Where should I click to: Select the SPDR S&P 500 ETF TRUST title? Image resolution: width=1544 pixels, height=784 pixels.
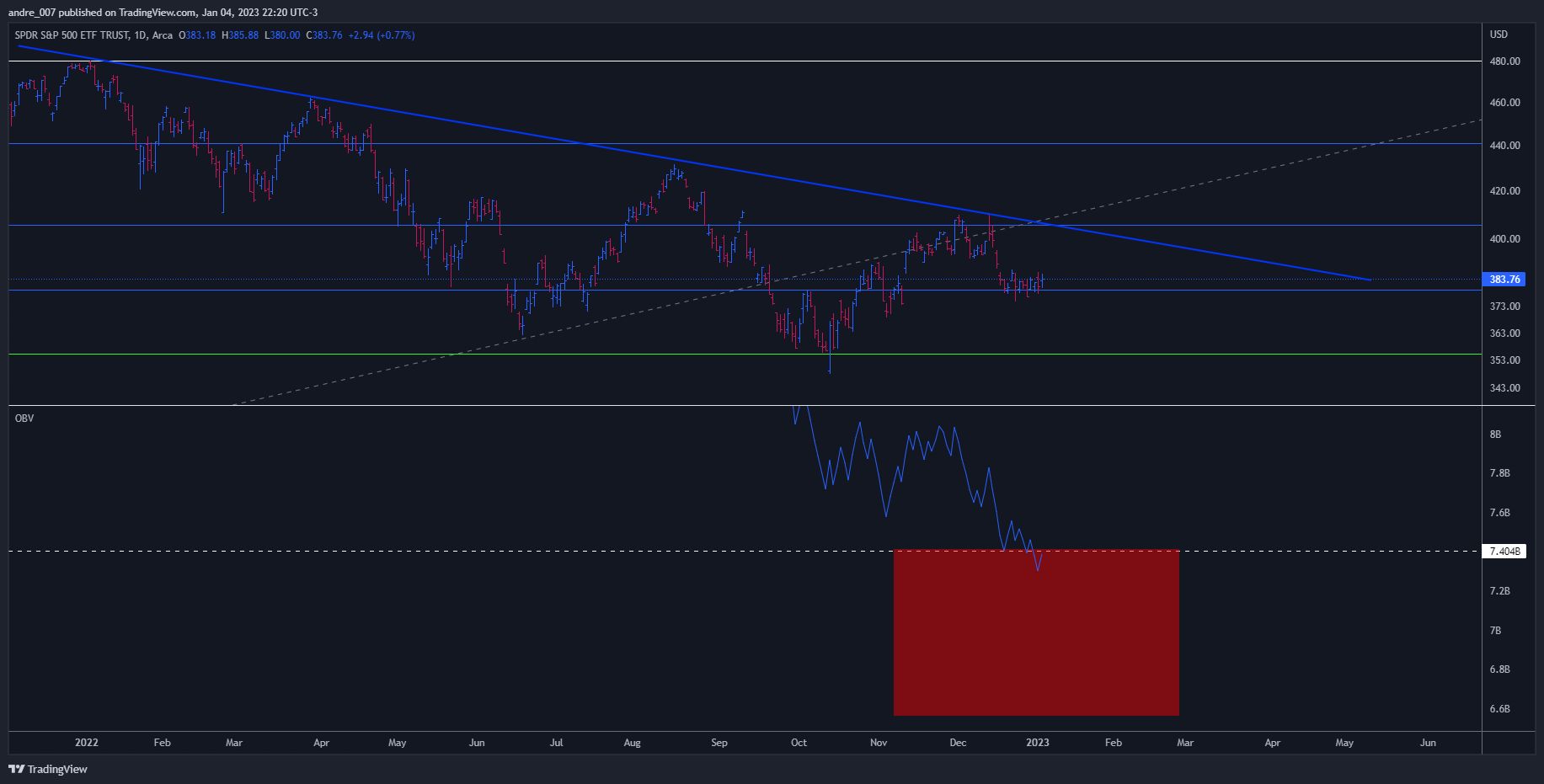[x=72, y=35]
